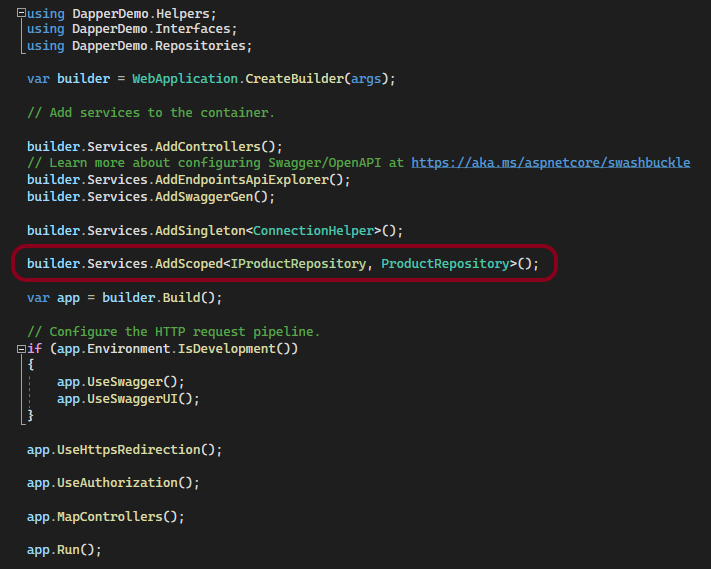Click the 'var app = builder.Build();' line
Screen dimensions: 711x569
point(124,298)
